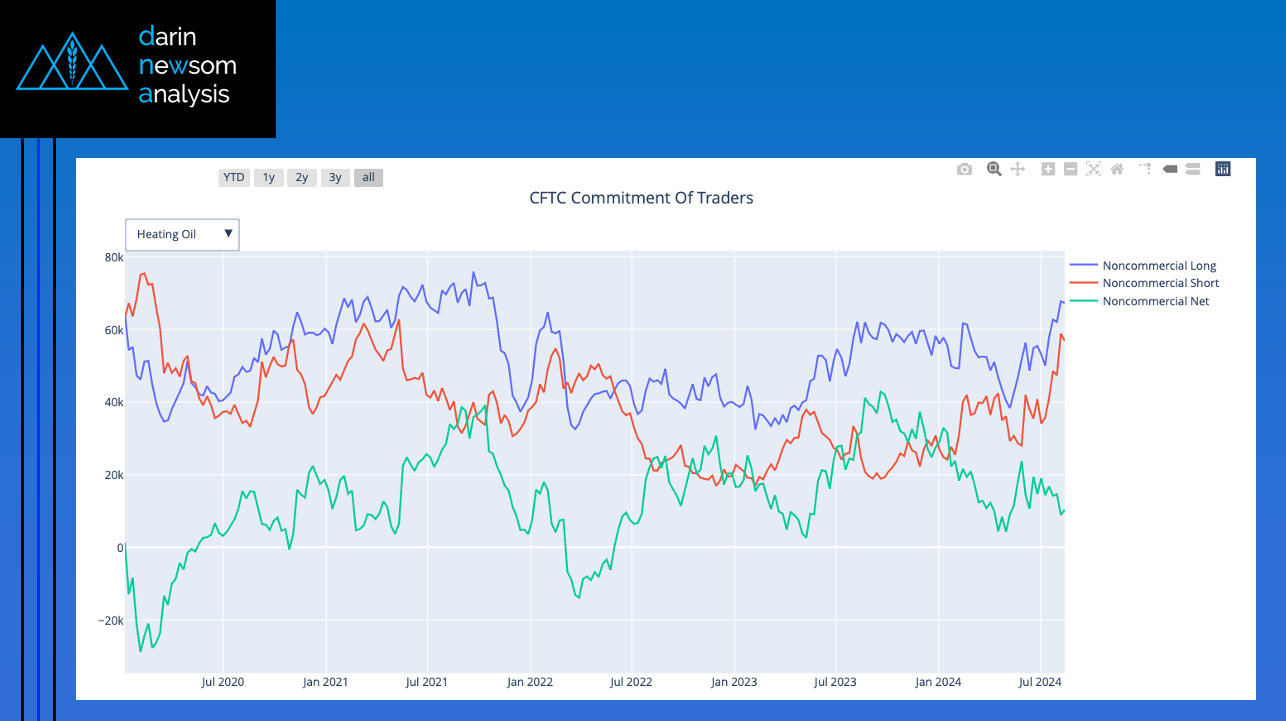Download plot as PNG with camera icon

[x=964, y=170]
